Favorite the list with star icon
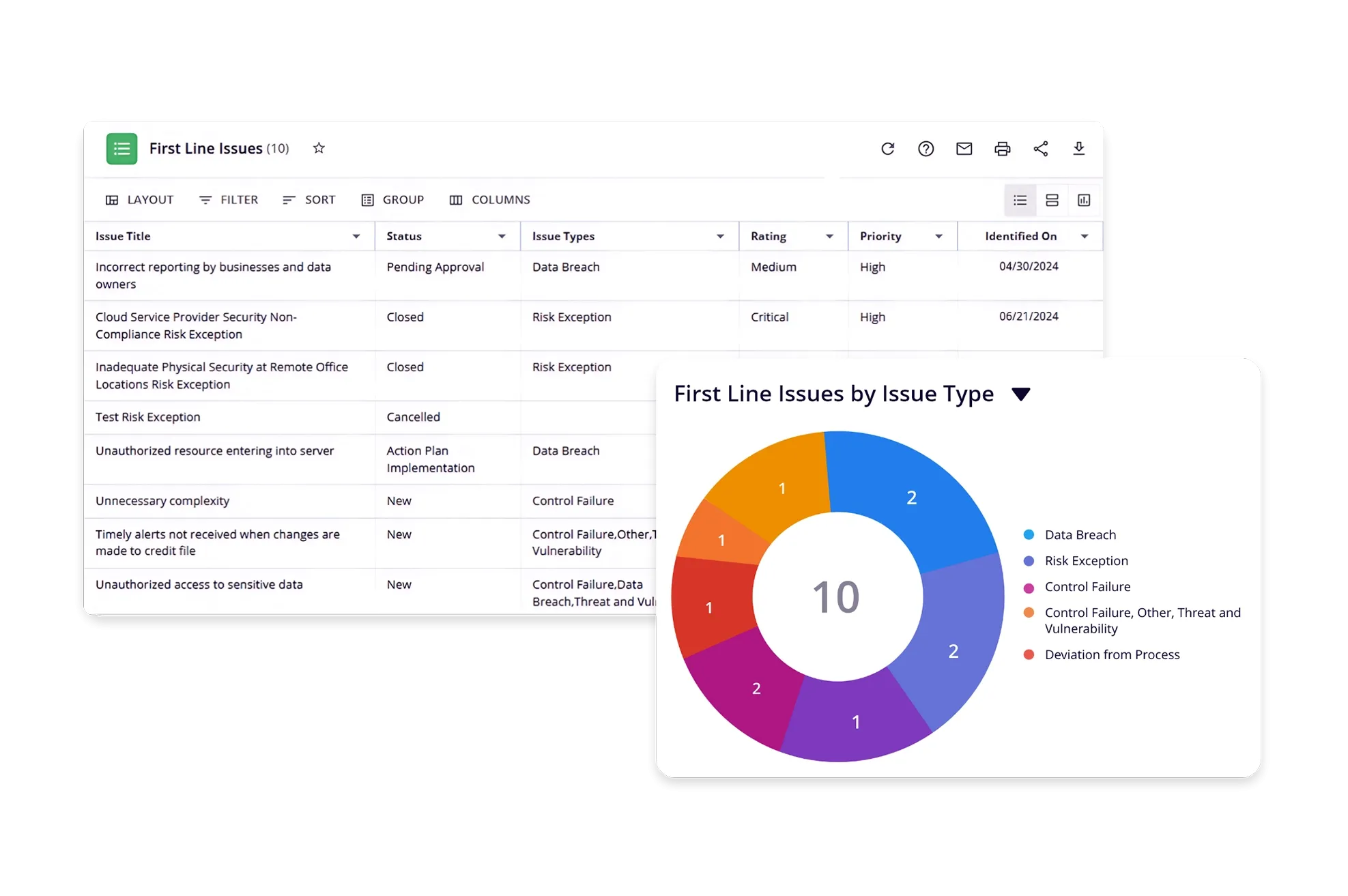 [319, 148]
